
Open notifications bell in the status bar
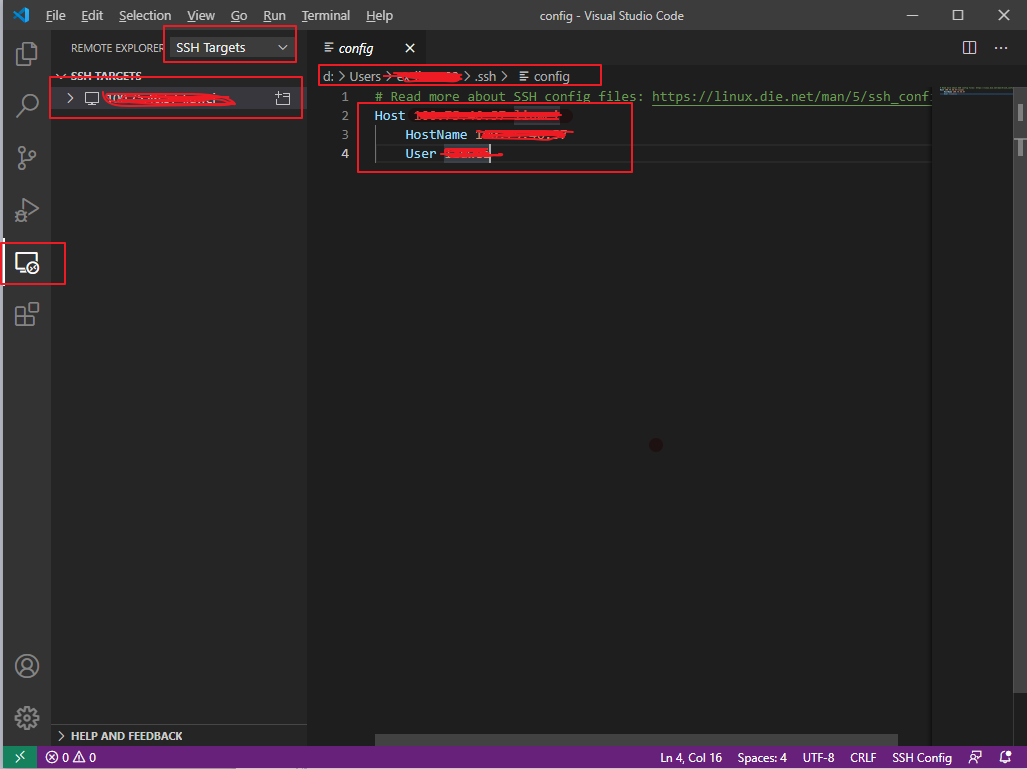[x=1005, y=757]
